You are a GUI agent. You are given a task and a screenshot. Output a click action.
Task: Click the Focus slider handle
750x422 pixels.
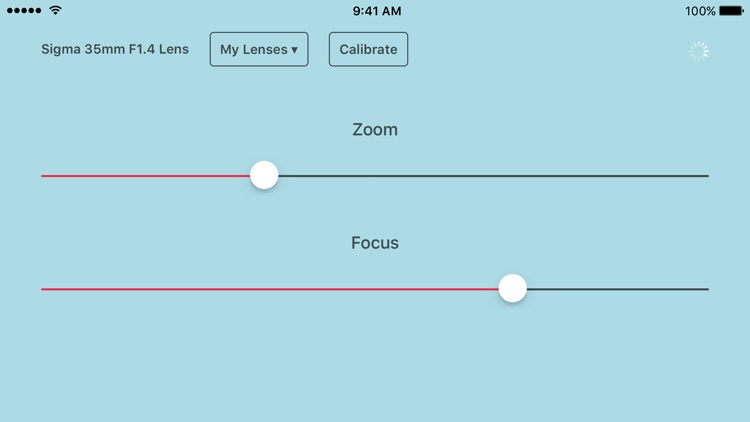[512, 288]
